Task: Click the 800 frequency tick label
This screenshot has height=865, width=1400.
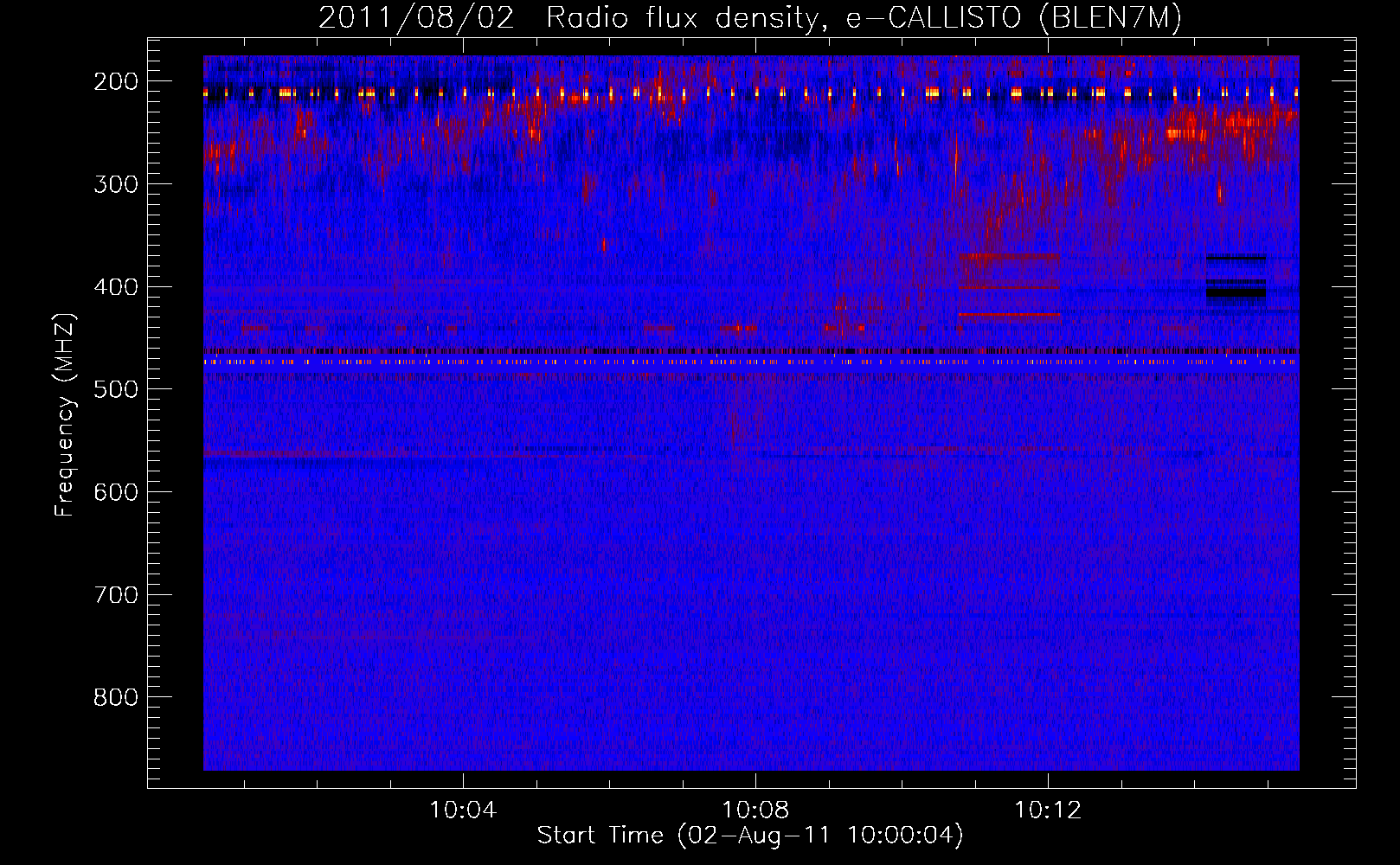Action: pos(116,697)
